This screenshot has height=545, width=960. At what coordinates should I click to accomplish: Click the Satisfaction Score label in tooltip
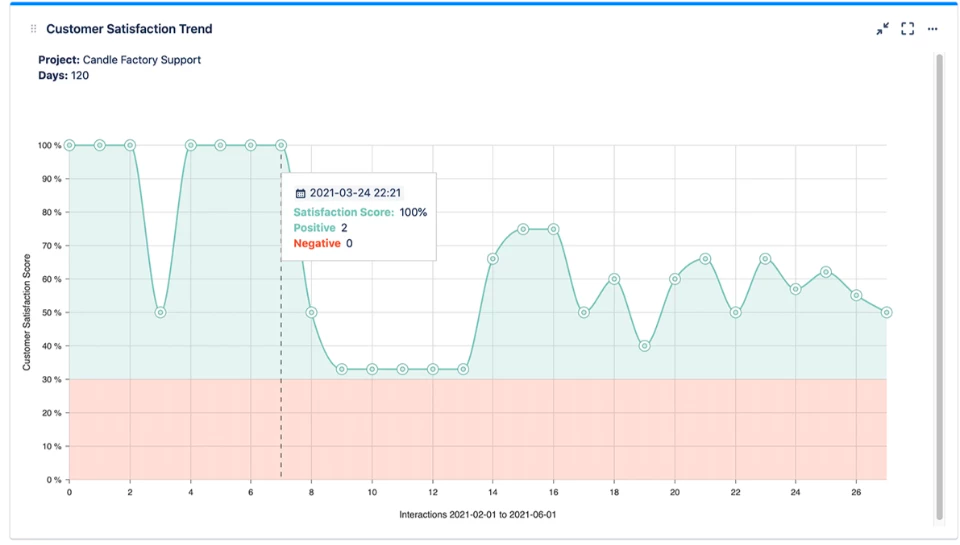pyautogui.click(x=343, y=212)
